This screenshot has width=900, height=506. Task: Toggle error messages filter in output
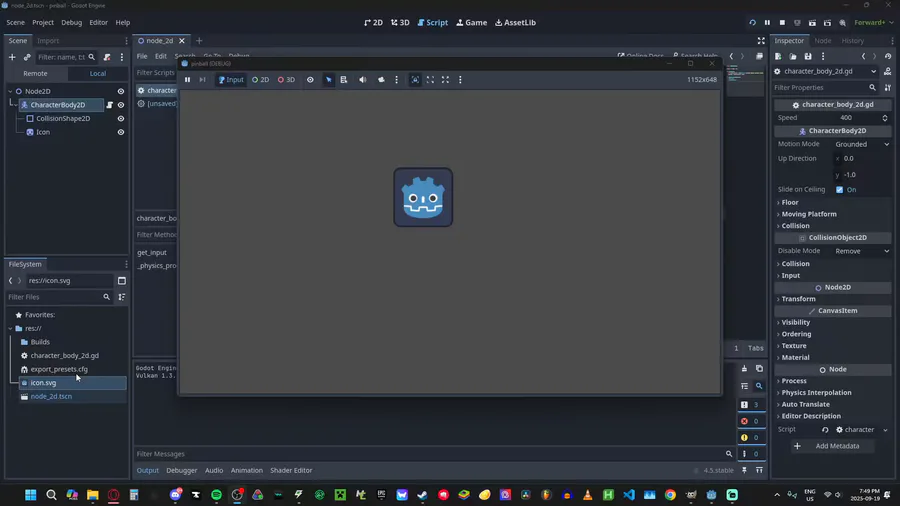(x=751, y=421)
